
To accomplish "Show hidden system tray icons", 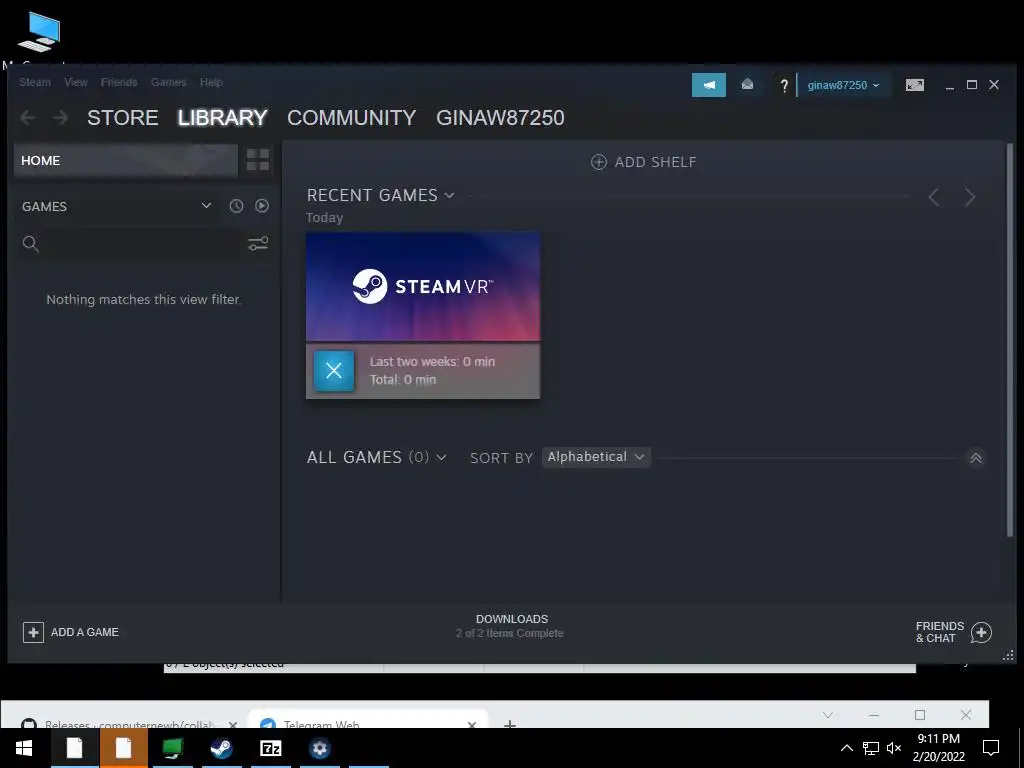I will (846, 748).
